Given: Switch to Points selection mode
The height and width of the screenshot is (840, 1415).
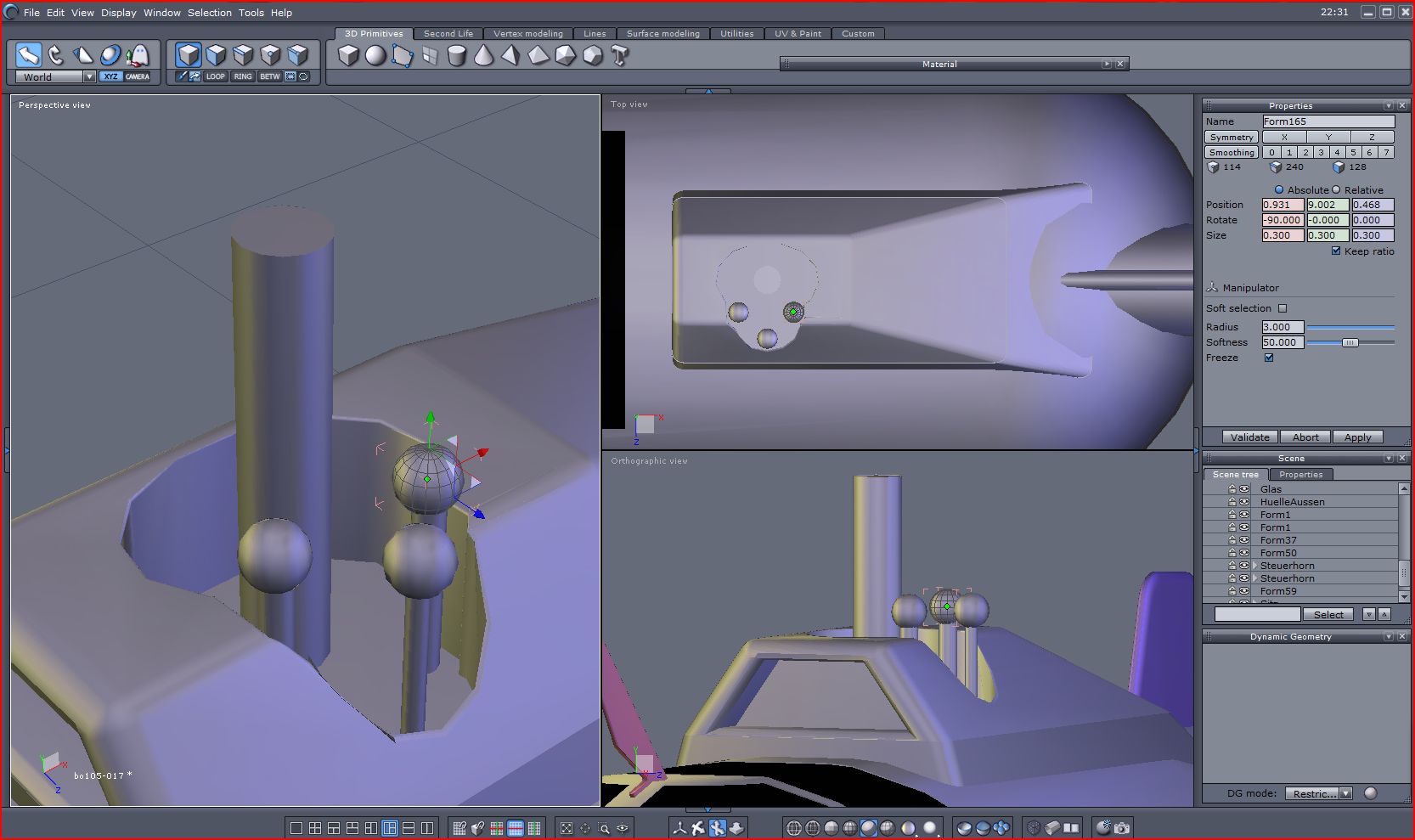Looking at the screenshot, I should tap(271, 55).
